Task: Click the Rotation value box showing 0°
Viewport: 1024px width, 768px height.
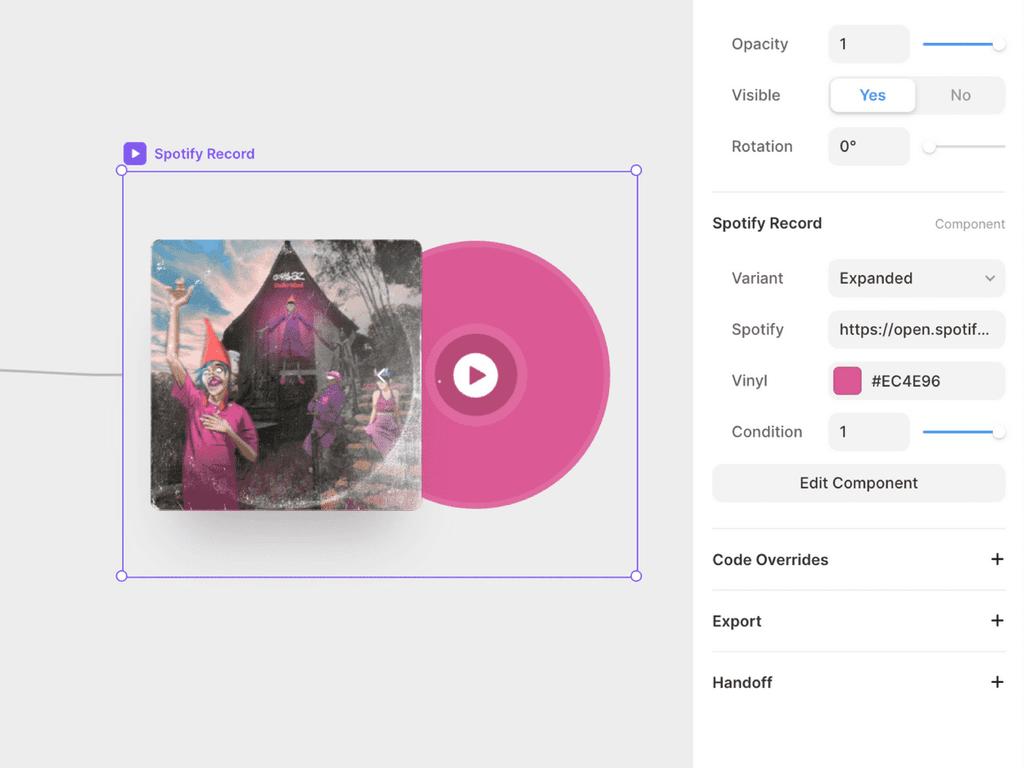Action: click(868, 146)
